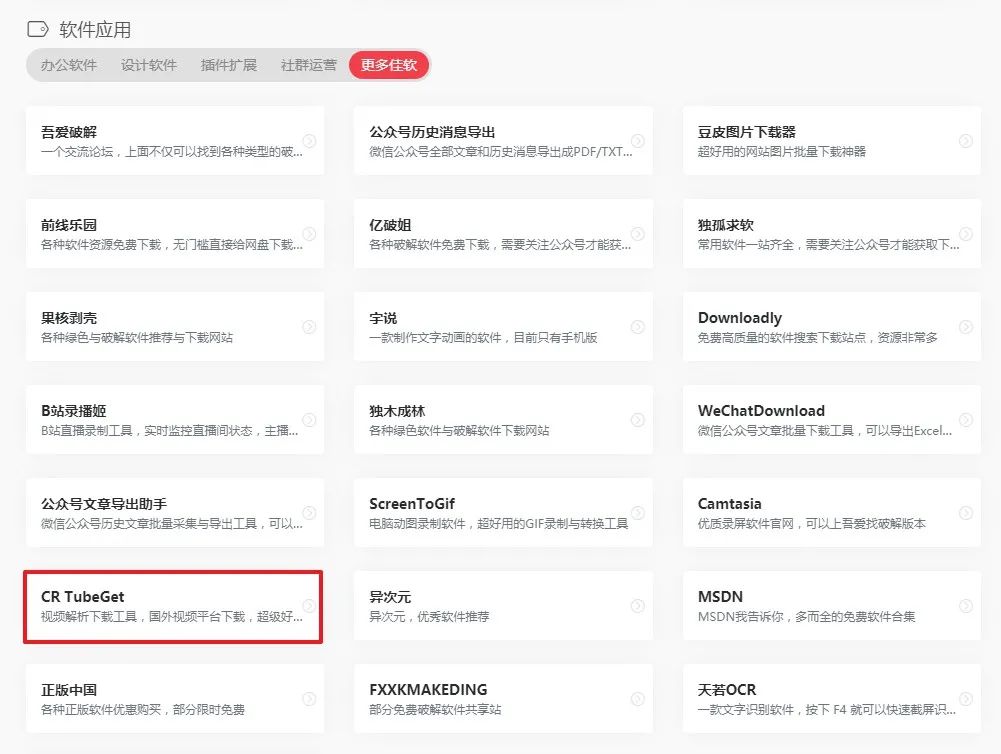
Task: Open the Camtasia title link
Action: [x=730, y=504]
